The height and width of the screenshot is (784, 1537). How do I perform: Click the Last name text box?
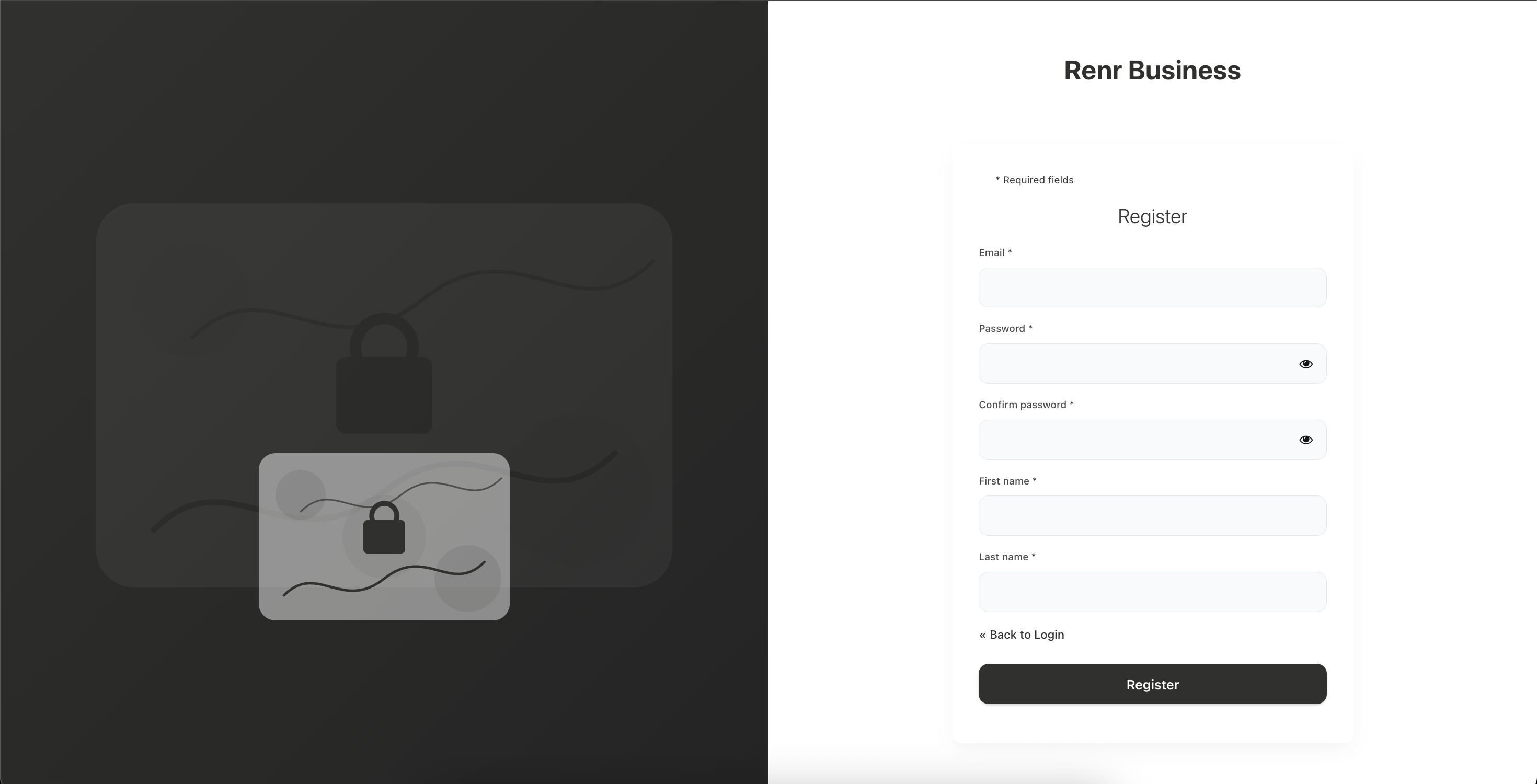1152,592
